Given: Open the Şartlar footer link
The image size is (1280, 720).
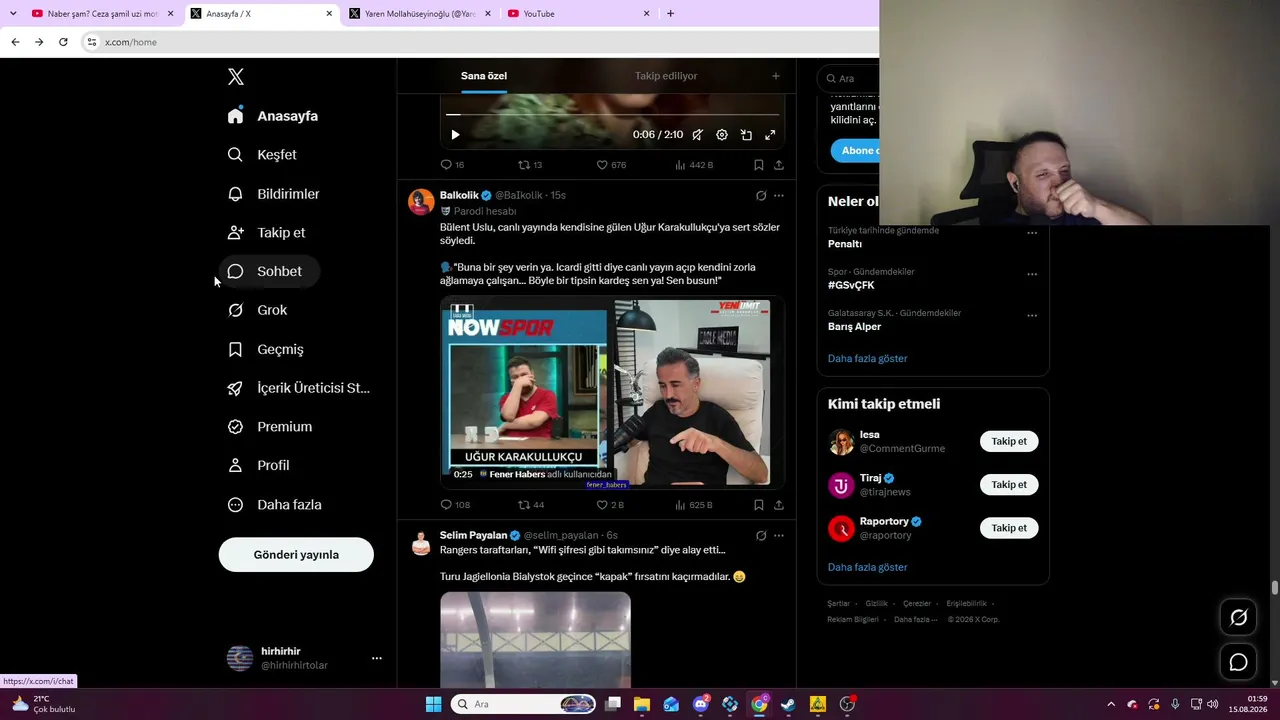Looking at the screenshot, I should 838,604.
